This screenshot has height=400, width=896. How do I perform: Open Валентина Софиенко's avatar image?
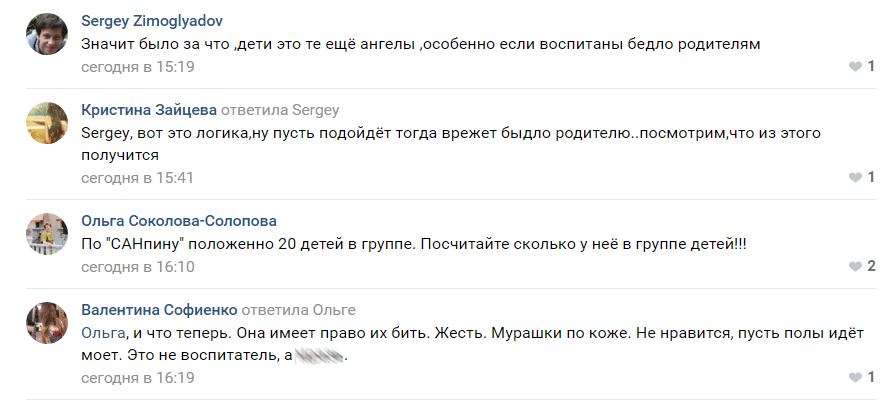click(x=46, y=322)
